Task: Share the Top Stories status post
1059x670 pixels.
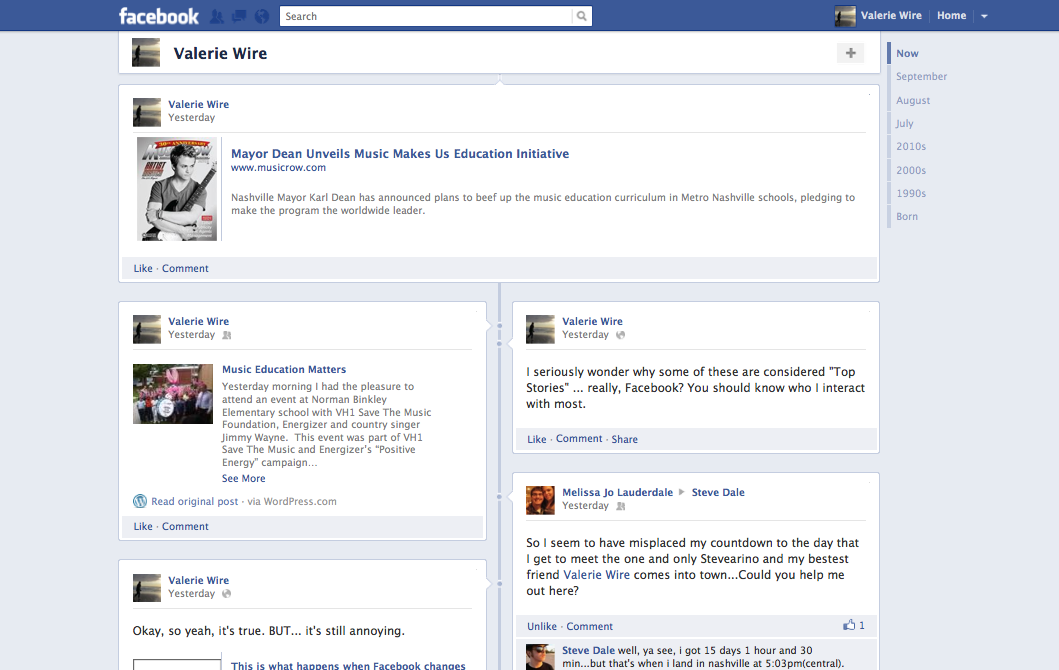Action: coord(624,439)
